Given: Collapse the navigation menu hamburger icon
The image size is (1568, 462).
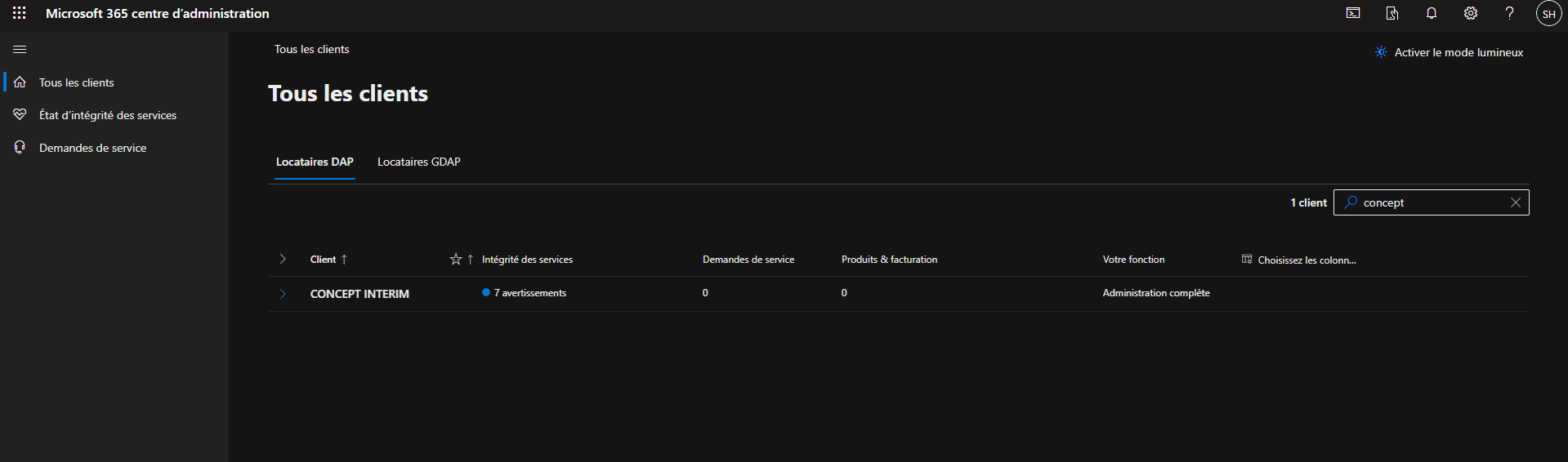Looking at the screenshot, I should pyautogui.click(x=20, y=50).
